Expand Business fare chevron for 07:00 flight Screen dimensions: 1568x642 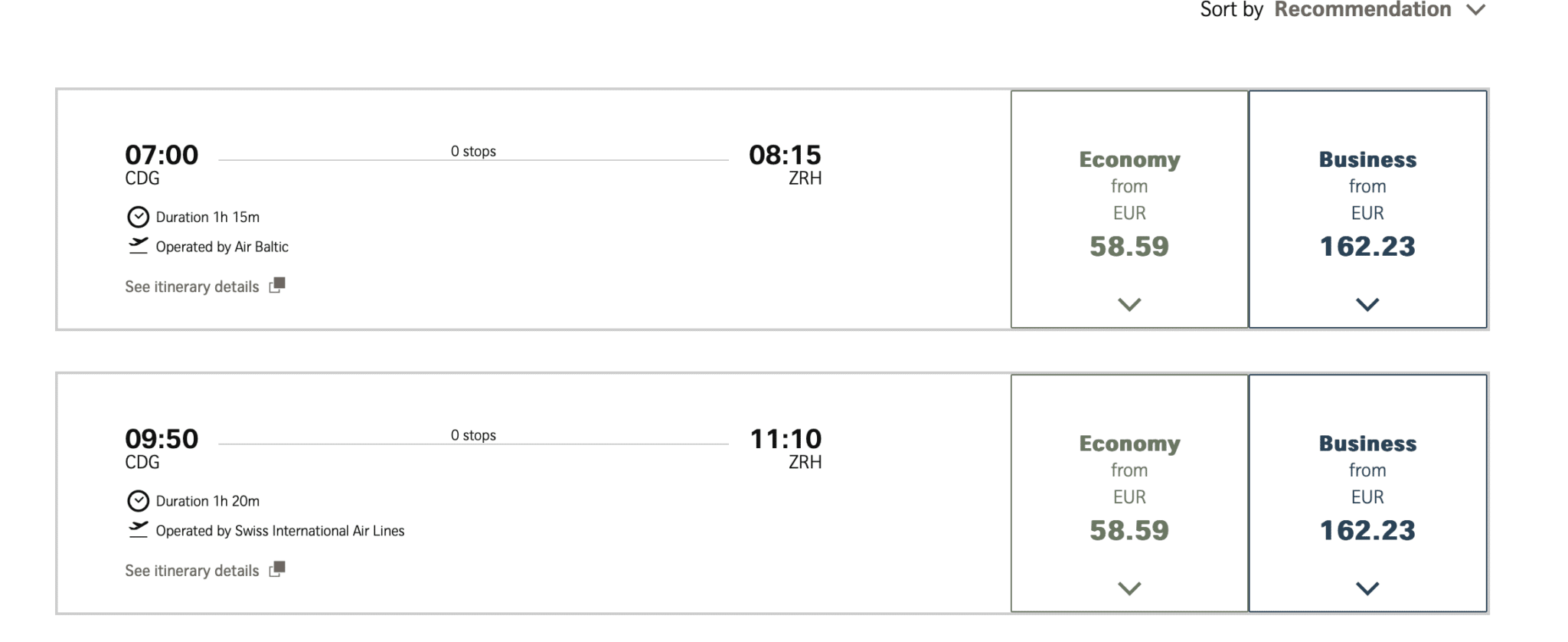[1367, 304]
